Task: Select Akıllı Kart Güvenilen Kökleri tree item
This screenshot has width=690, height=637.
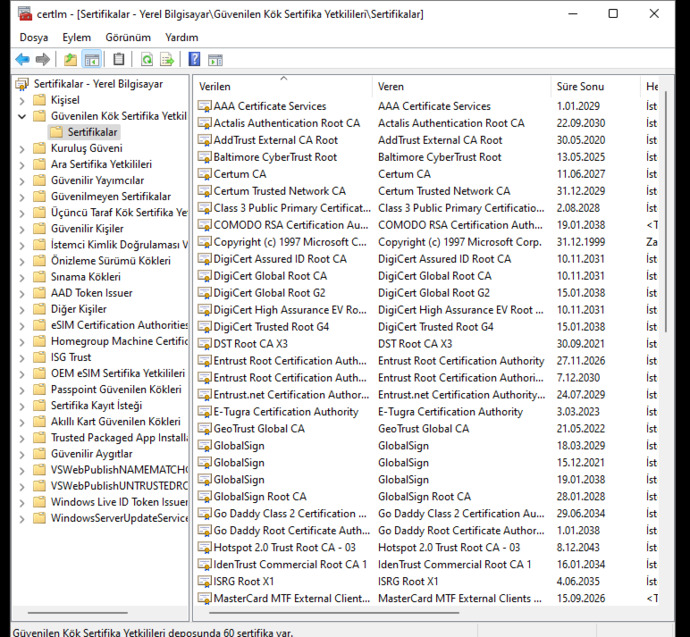Action: click(116, 421)
